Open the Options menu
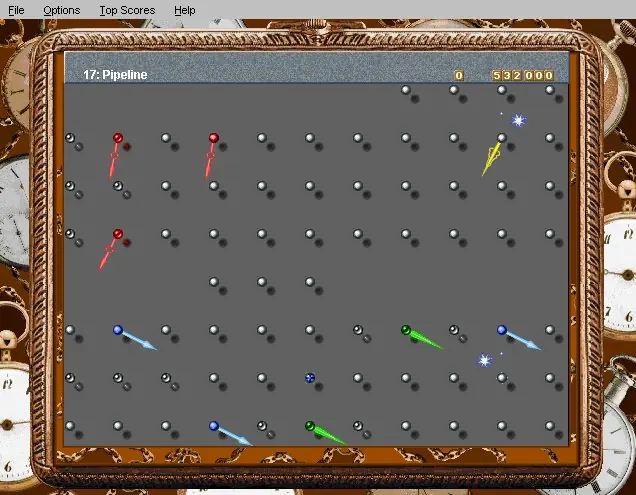Image resolution: width=636 pixels, height=495 pixels. [61, 9]
